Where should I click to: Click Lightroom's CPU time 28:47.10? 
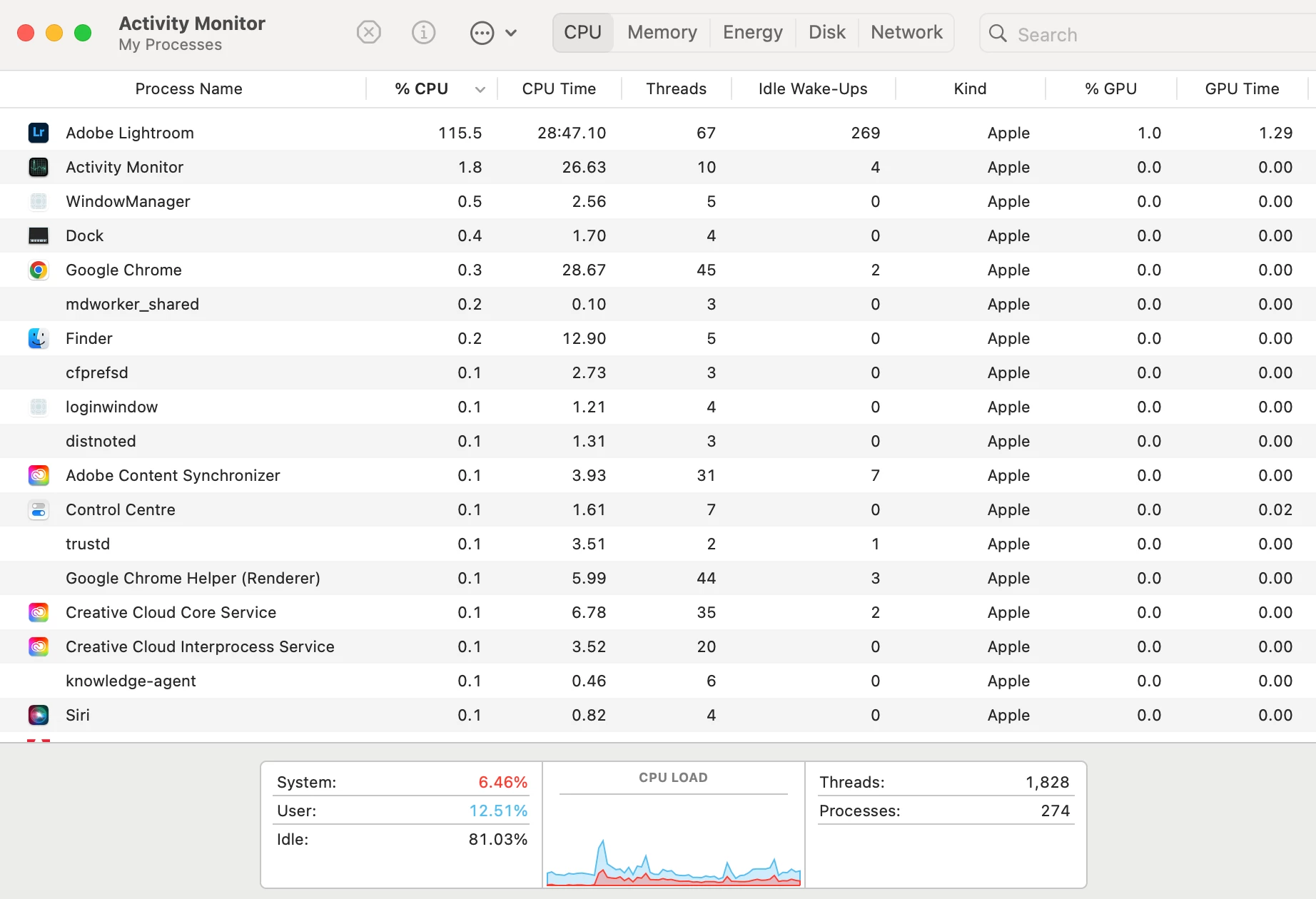pos(572,133)
